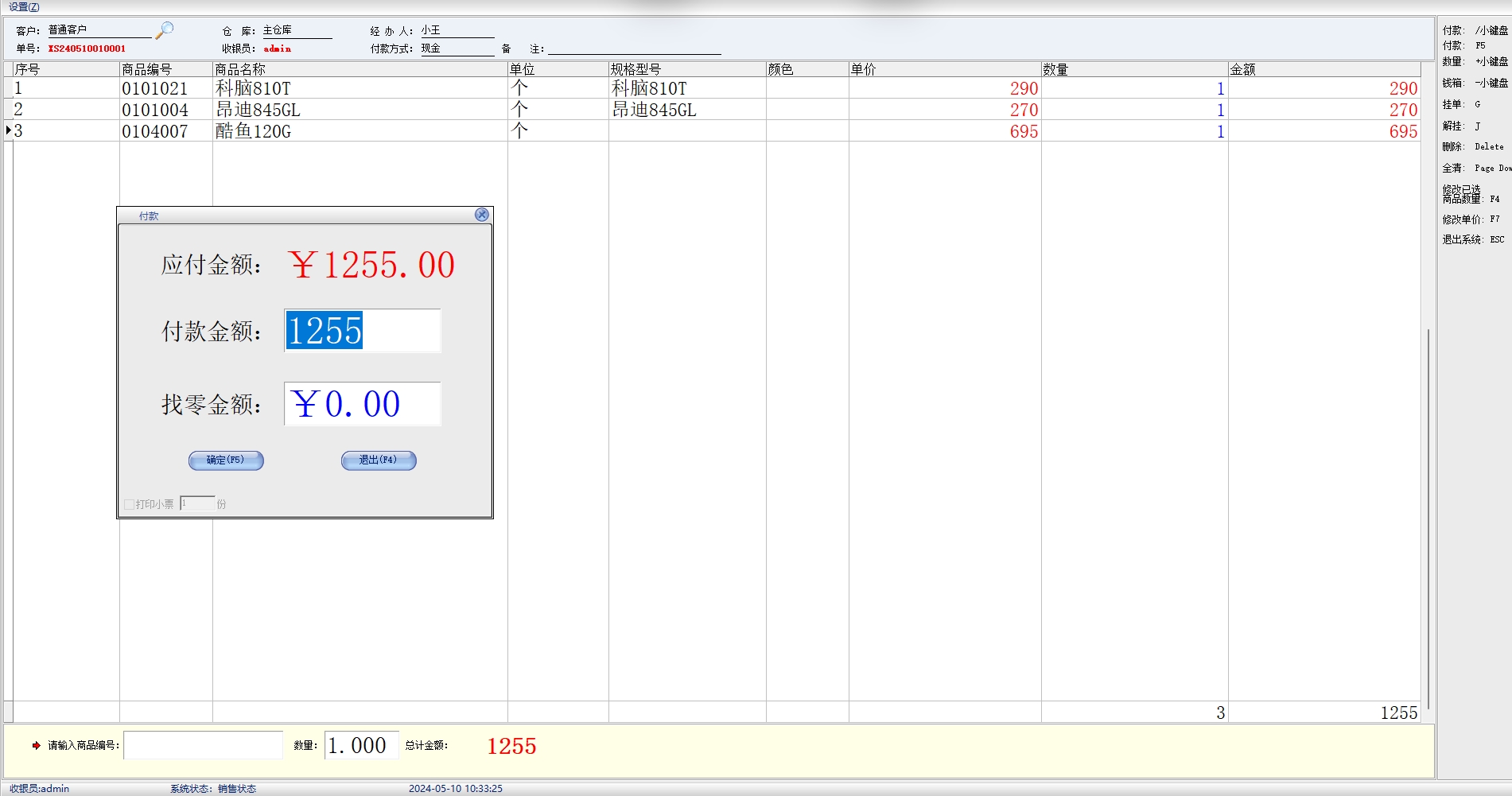
Task: Open the 经办人 handler field
Action: click(x=457, y=30)
